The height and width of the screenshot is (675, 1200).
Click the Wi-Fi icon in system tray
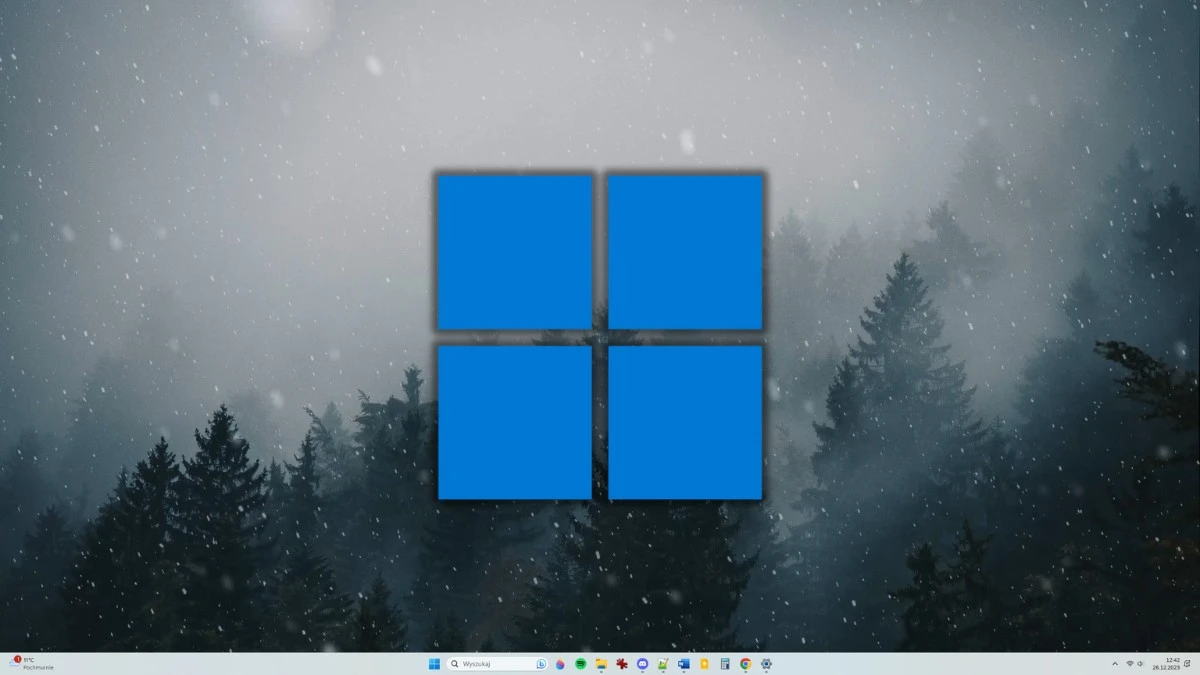tap(1130, 663)
